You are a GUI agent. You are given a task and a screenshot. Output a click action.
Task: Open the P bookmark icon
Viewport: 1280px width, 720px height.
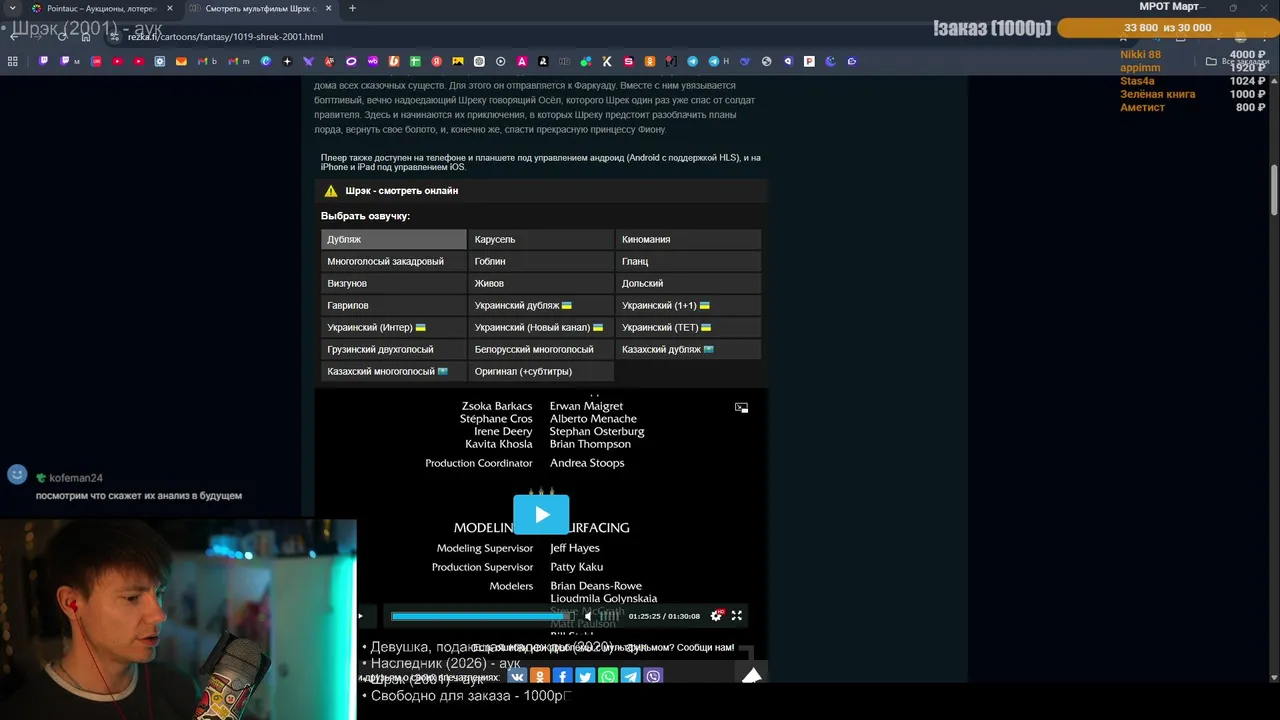coord(809,61)
